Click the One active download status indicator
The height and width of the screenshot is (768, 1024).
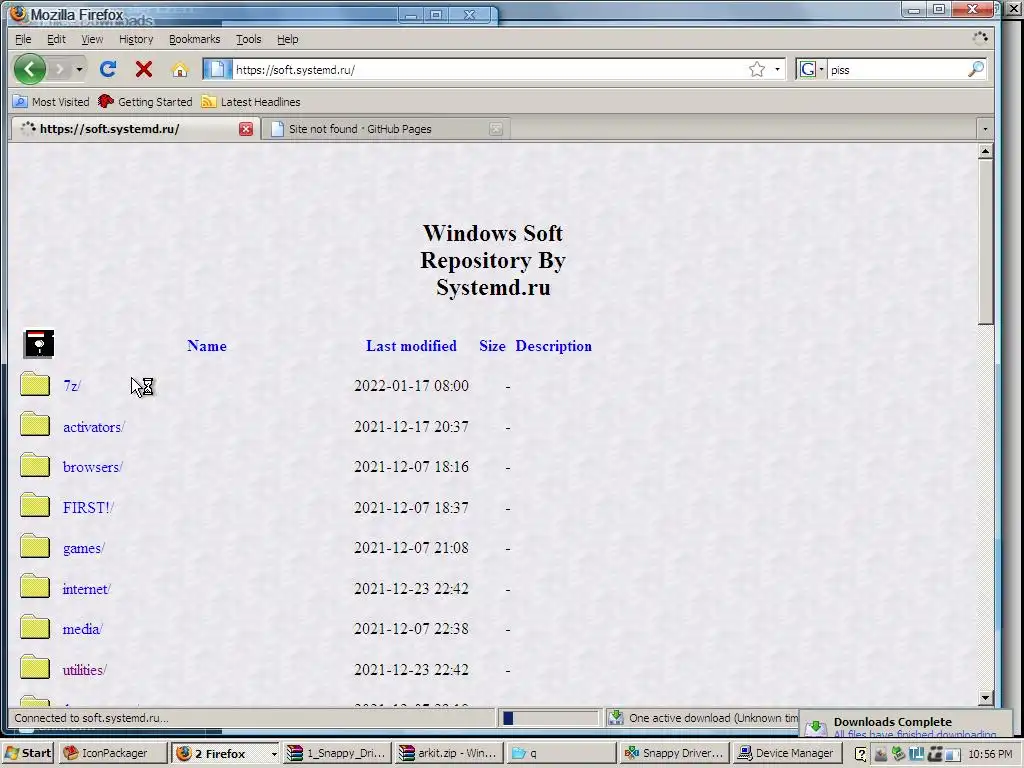coord(703,718)
